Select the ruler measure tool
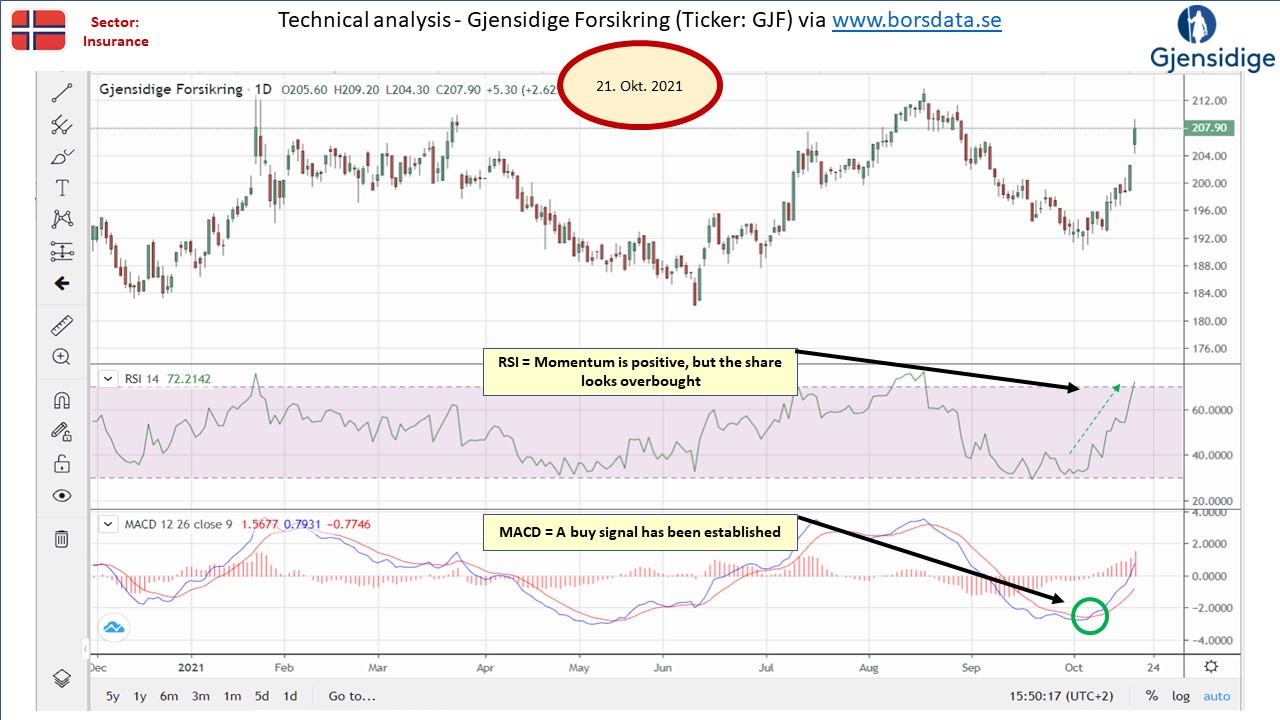 click(62, 325)
